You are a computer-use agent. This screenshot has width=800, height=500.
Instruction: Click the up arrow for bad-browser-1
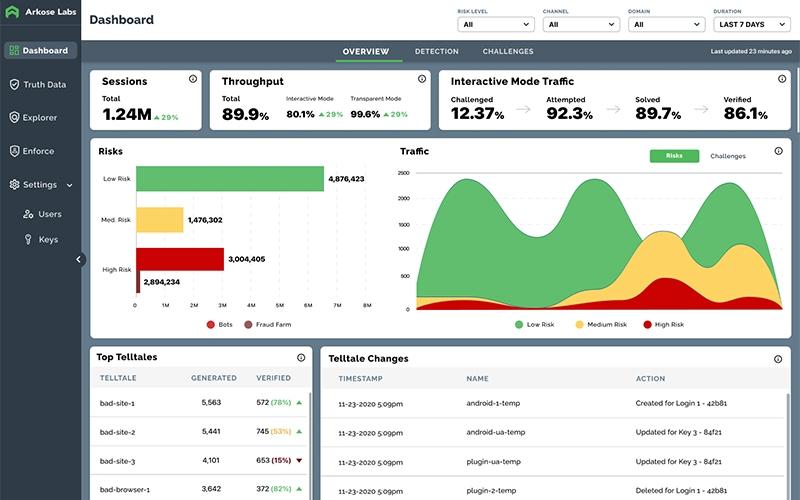pos(299,489)
